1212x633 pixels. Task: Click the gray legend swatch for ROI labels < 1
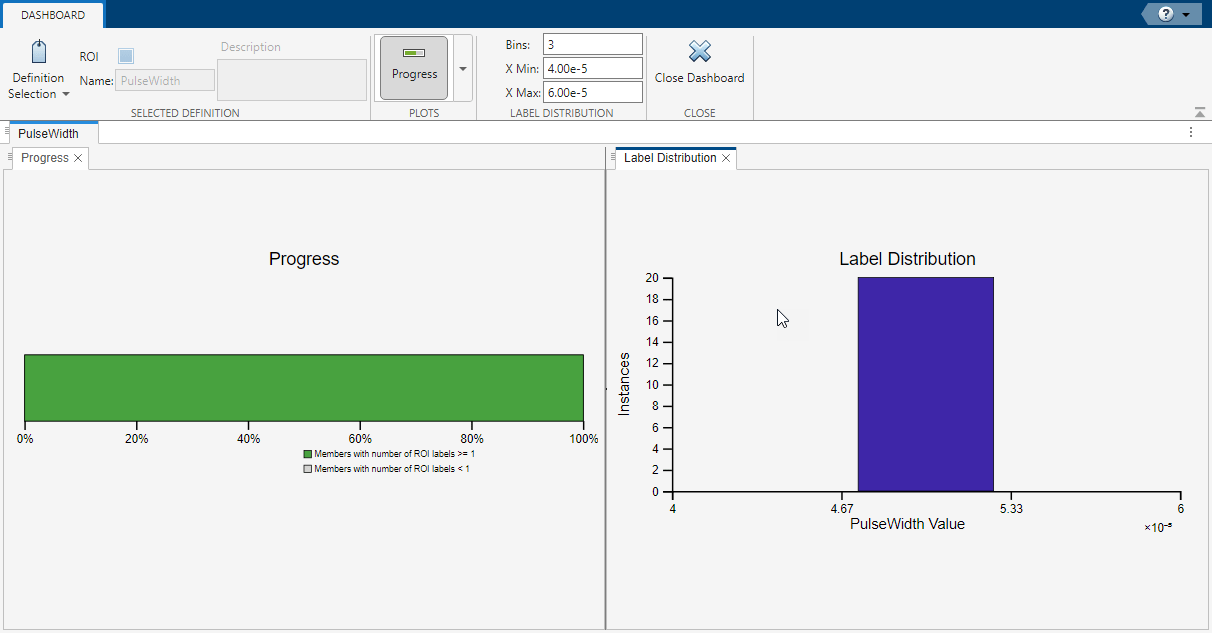(307, 468)
